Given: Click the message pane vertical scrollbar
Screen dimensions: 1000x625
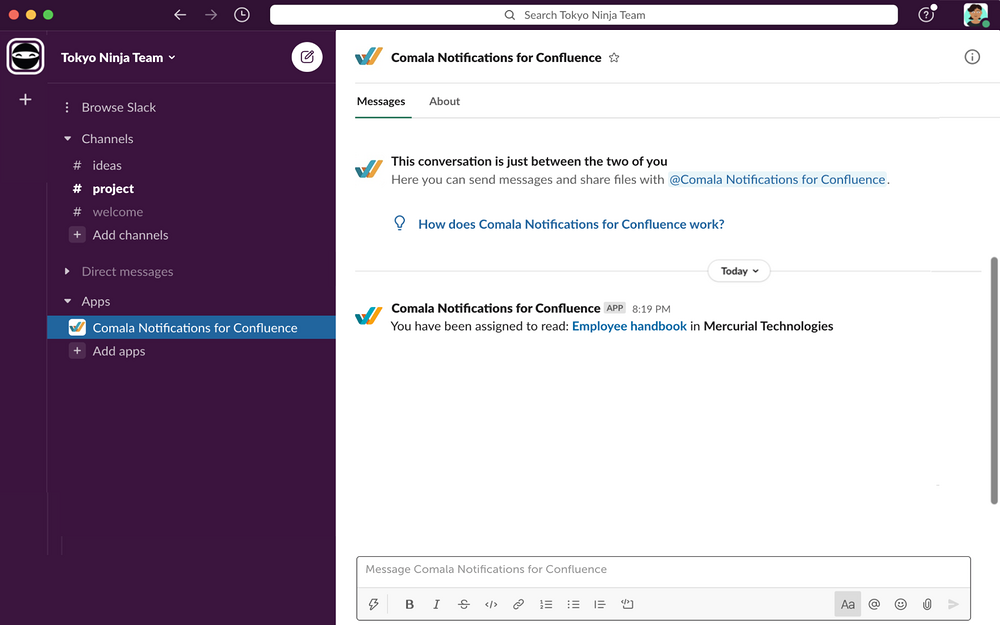Looking at the screenshot, I should click(994, 381).
